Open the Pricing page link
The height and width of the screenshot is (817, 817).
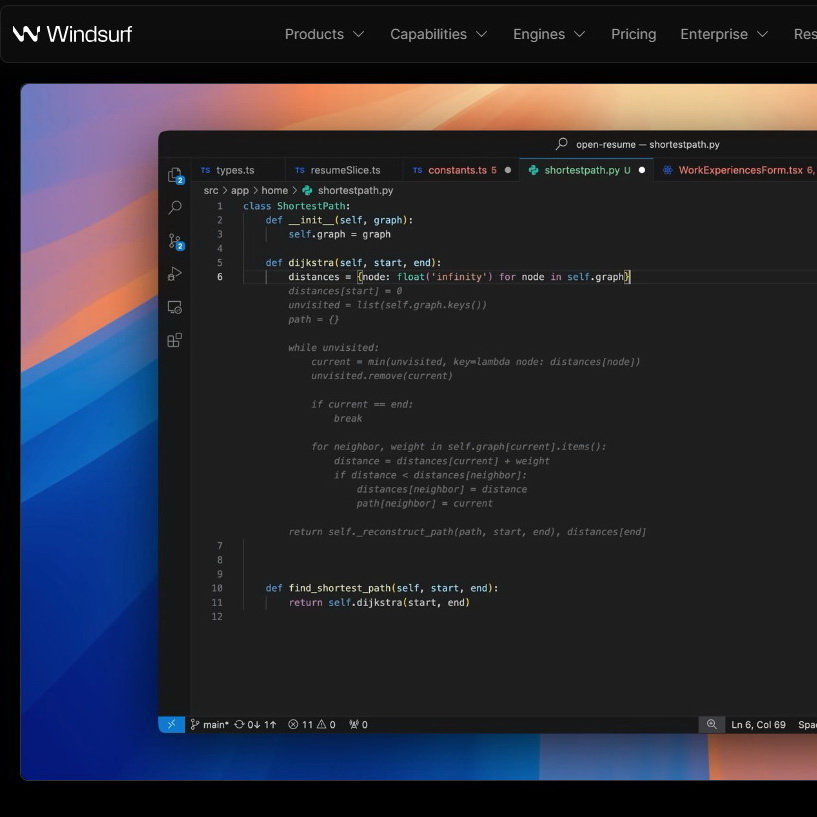(634, 34)
